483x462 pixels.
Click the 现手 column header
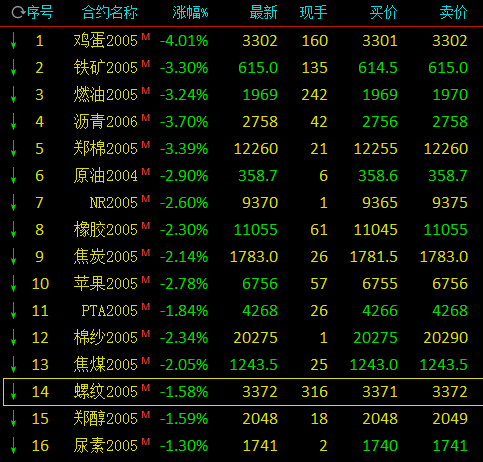pyautogui.click(x=313, y=13)
